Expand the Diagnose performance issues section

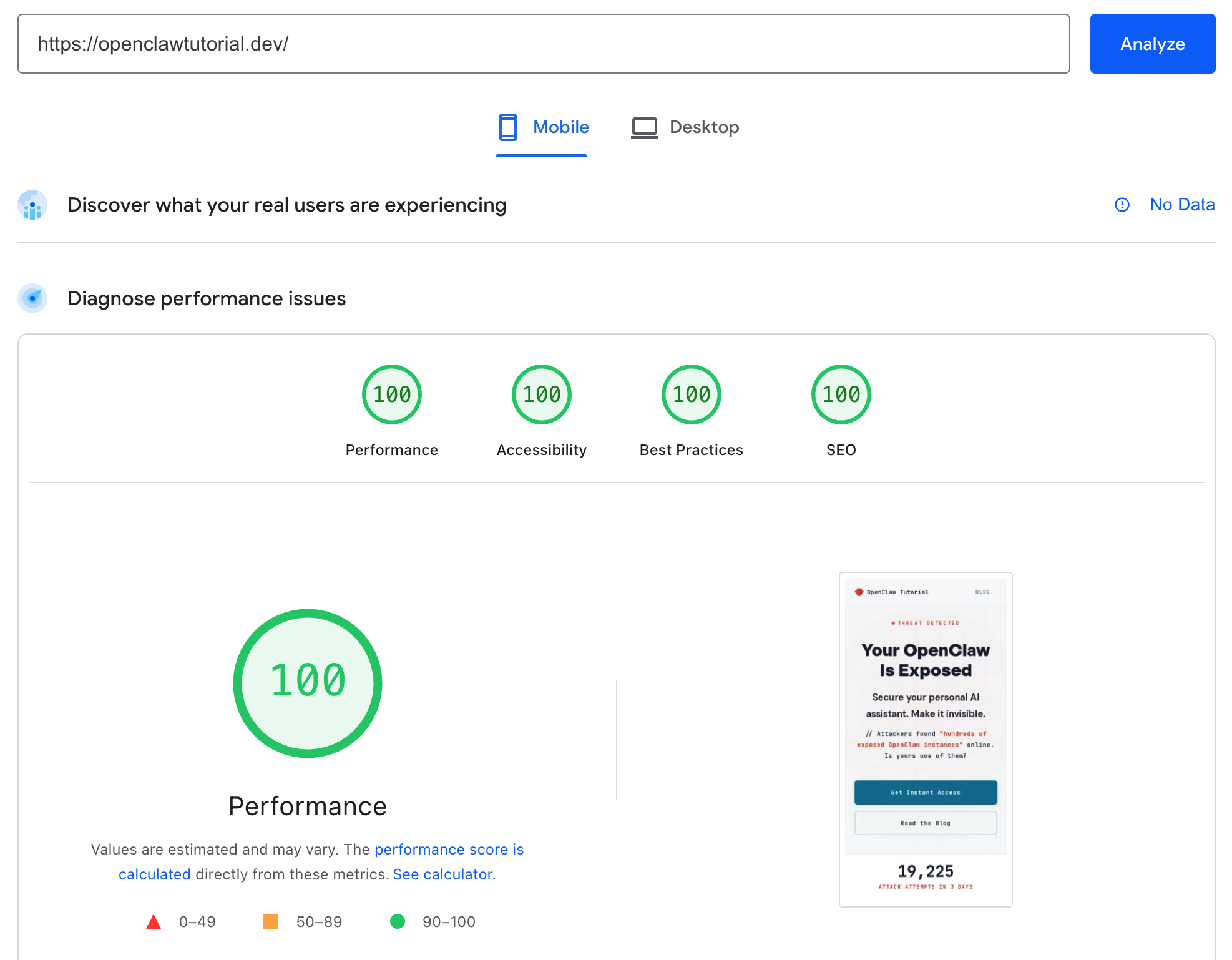coord(207,298)
